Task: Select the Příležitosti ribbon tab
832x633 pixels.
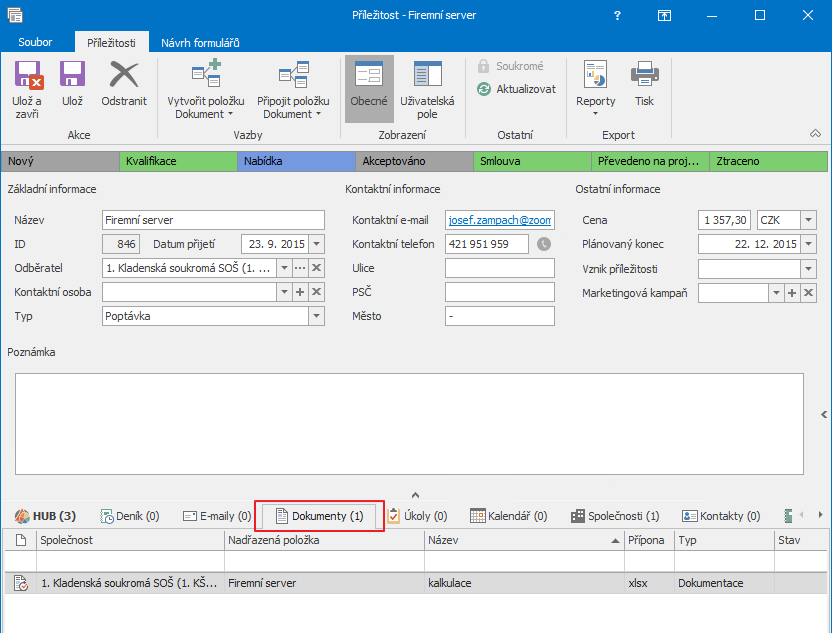Action: tap(111, 42)
